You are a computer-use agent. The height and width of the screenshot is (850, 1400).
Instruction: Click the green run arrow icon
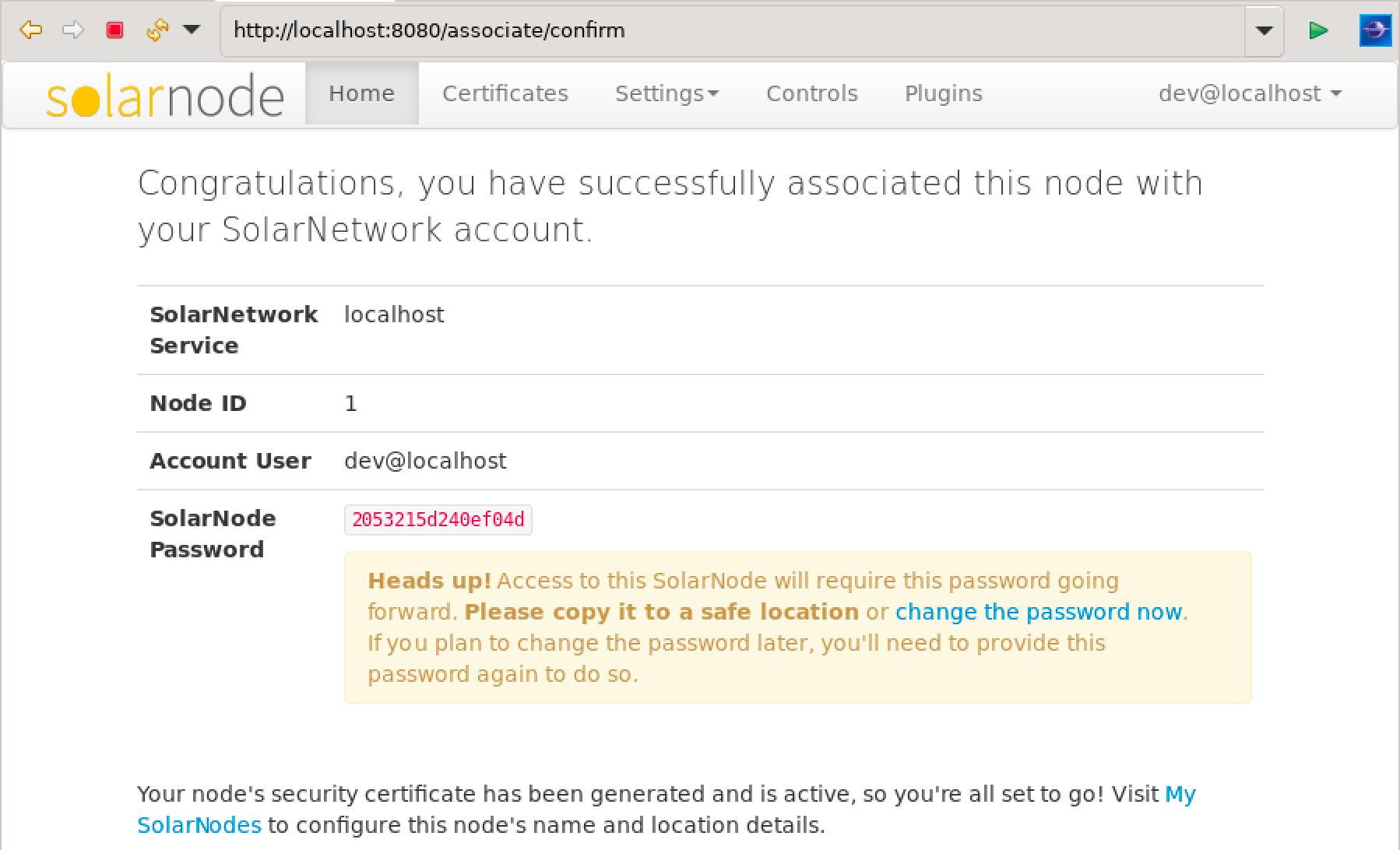coord(1319,30)
